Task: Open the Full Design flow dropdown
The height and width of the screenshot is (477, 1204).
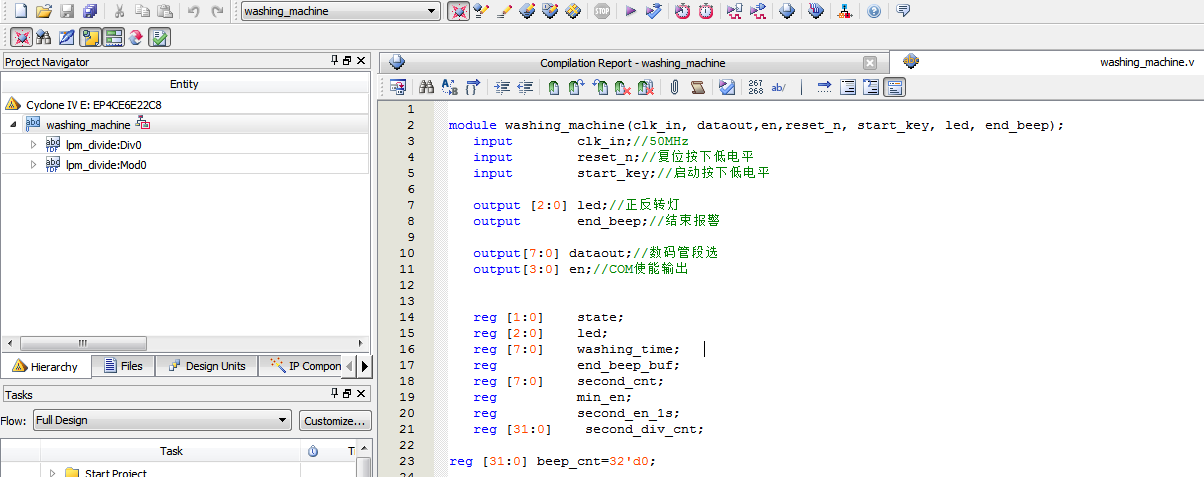Action: coord(162,421)
